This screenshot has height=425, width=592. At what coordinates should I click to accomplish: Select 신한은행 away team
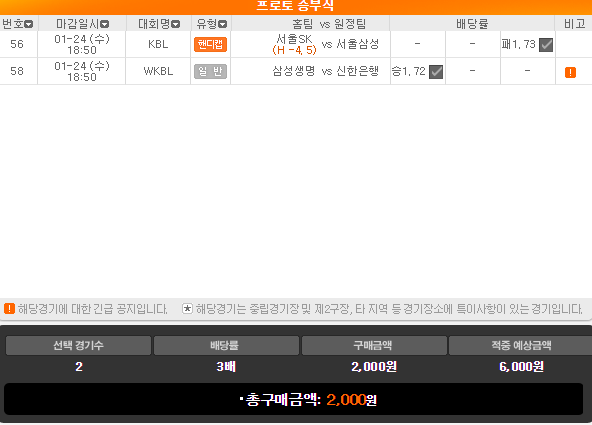pos(358,71)
